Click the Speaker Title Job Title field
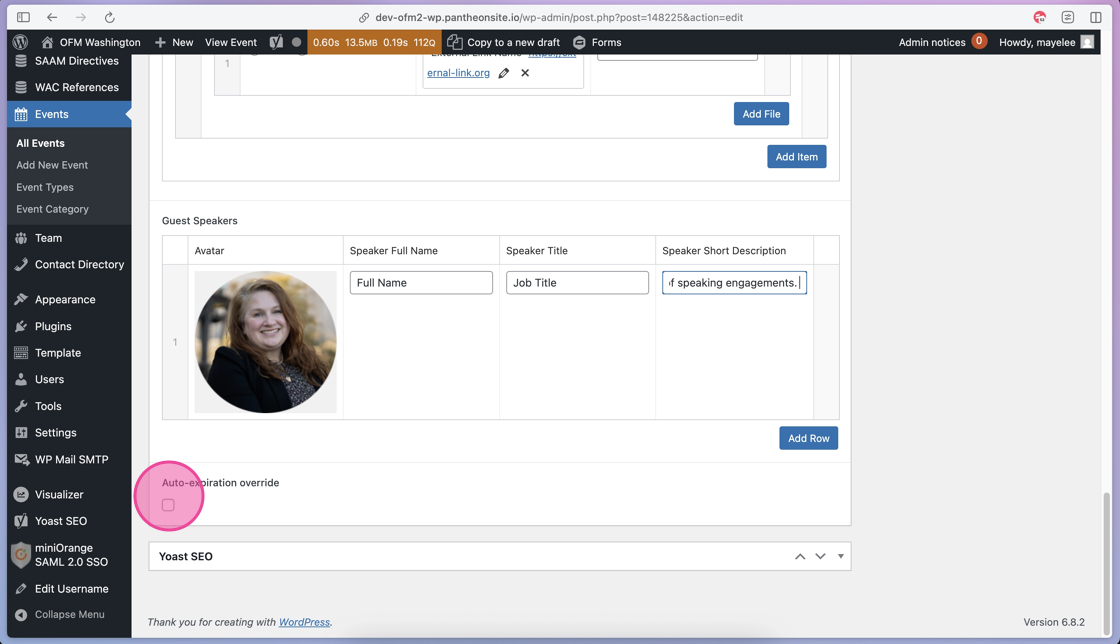This screenshot has height=644, width=1120. click(x=577, y=283)
